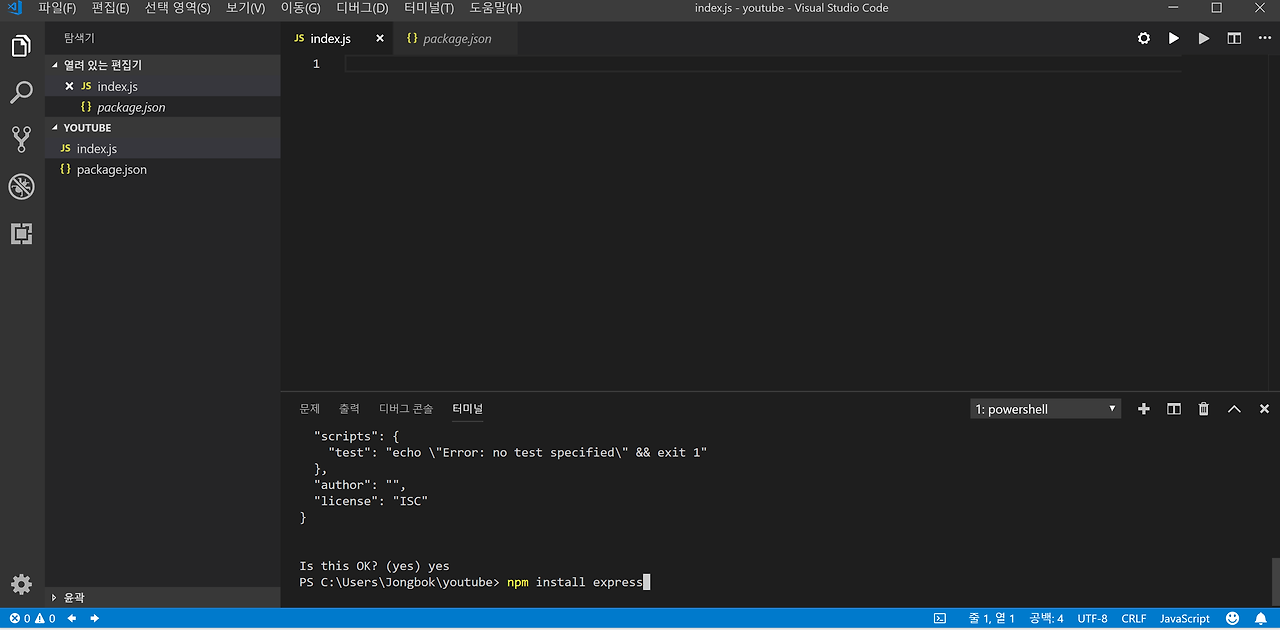The width and height of the screenshot is (1280, 630).
Task: Click the '"license": "ISC"' terminal line
Action: (x=371, y=501)
